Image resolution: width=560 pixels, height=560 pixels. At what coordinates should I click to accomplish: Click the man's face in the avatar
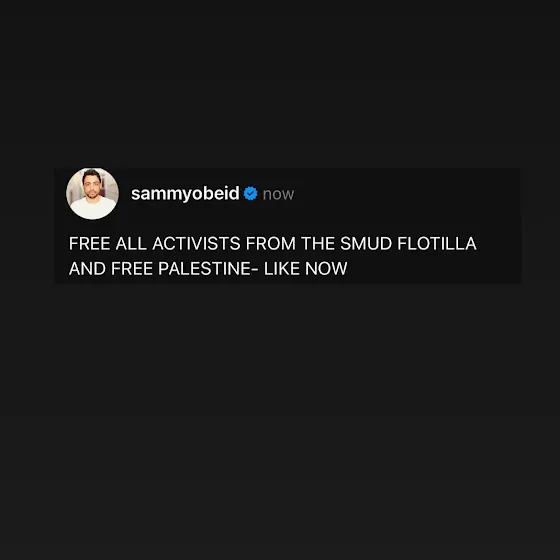pyautogui.click(x=91, y=184)
